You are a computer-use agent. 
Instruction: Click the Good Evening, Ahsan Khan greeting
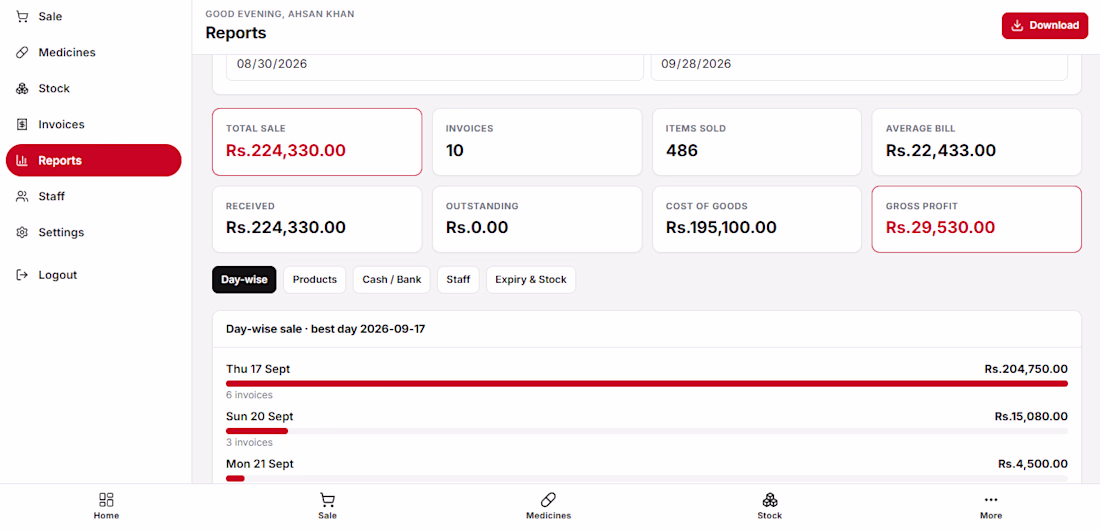coord(280,13)
